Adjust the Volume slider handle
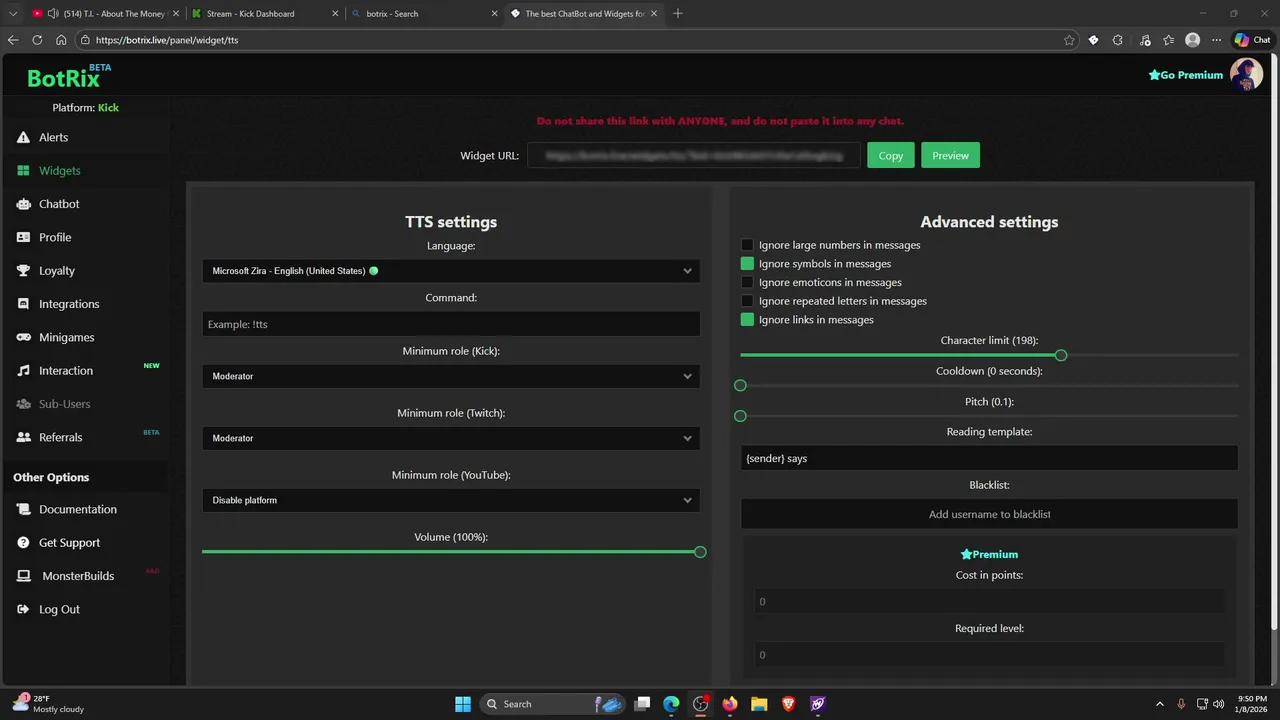Image resolution: width=1280 pixels, height=720 pixels. pos(700,552)
